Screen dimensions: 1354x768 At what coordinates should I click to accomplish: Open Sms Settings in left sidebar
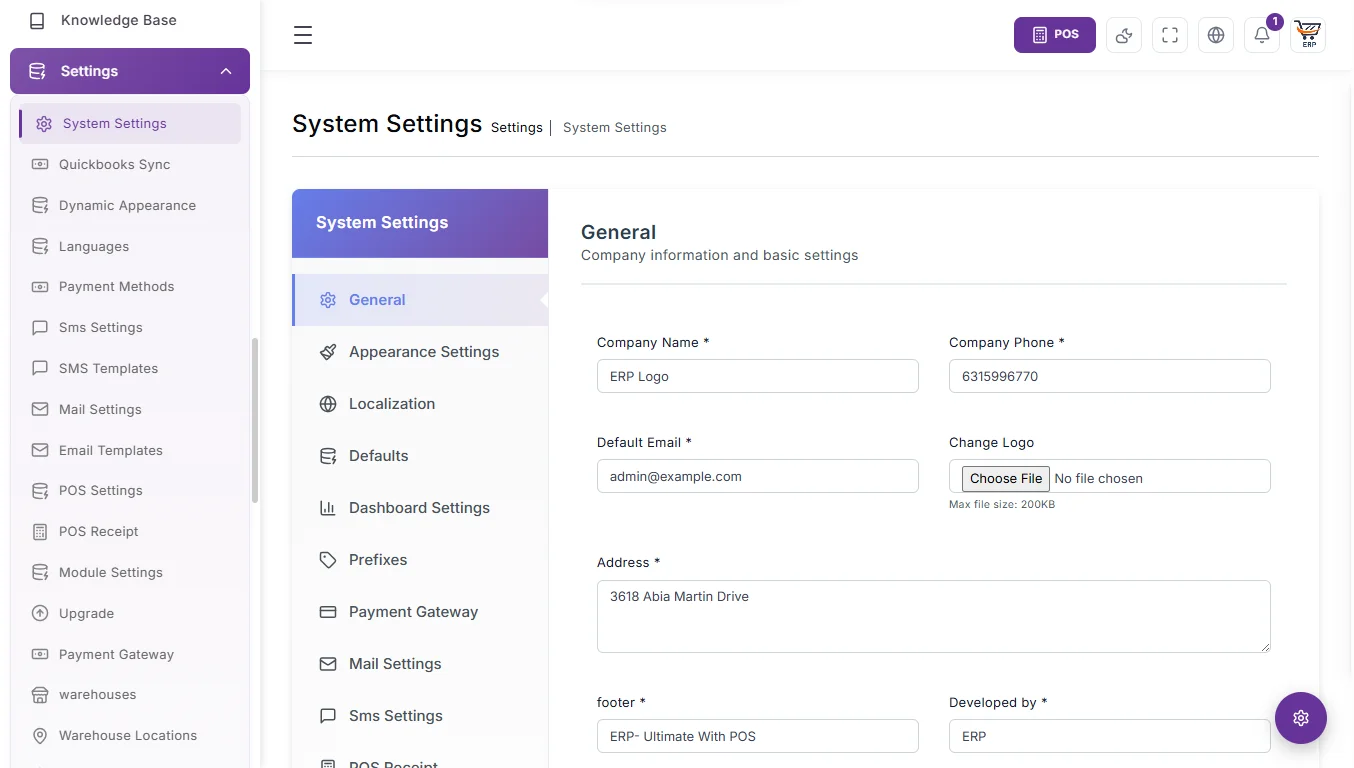pyautogui.click(x=100, y=327)
